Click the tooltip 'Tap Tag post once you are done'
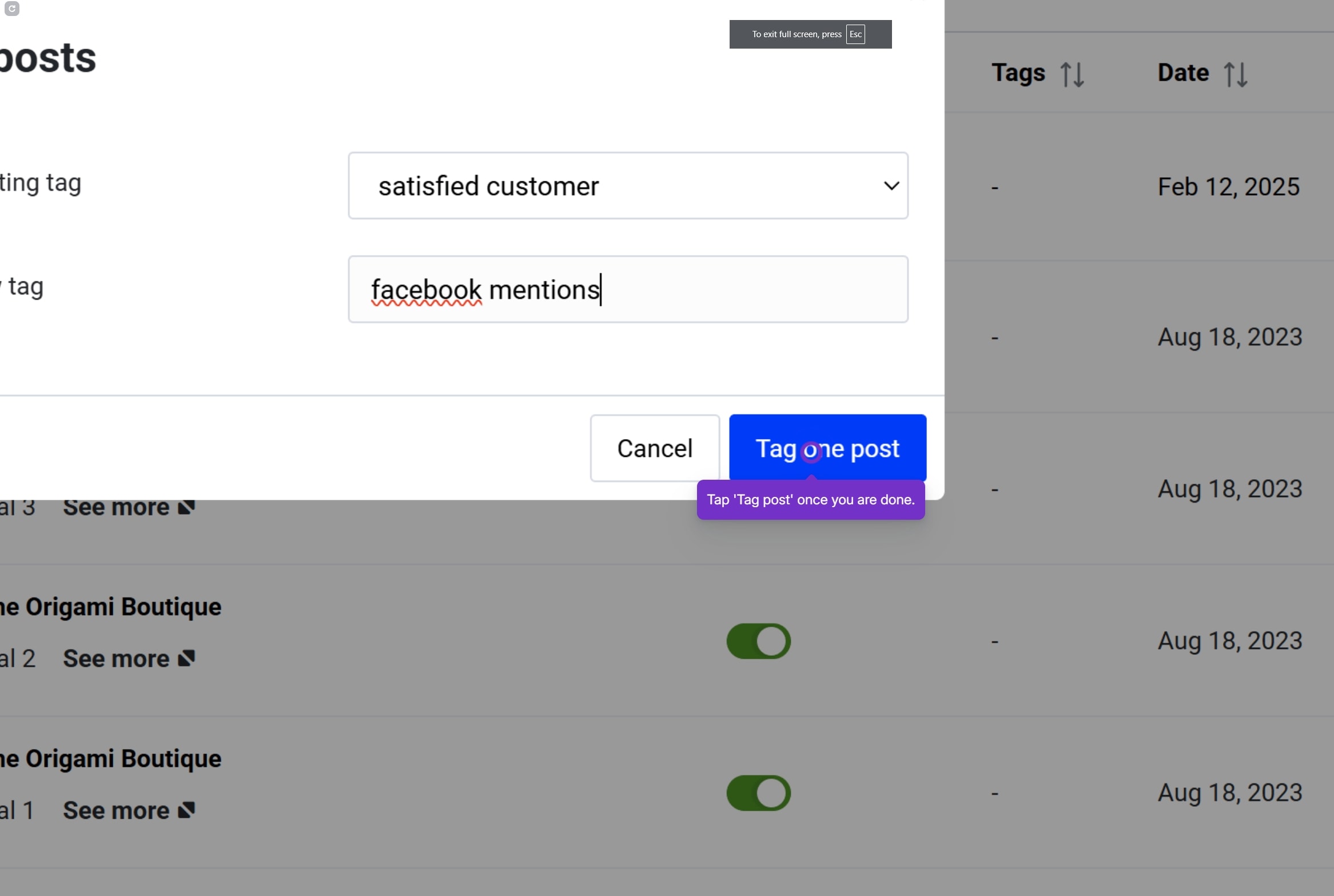Screen dimensions: 1334x896 click(811, 500)
